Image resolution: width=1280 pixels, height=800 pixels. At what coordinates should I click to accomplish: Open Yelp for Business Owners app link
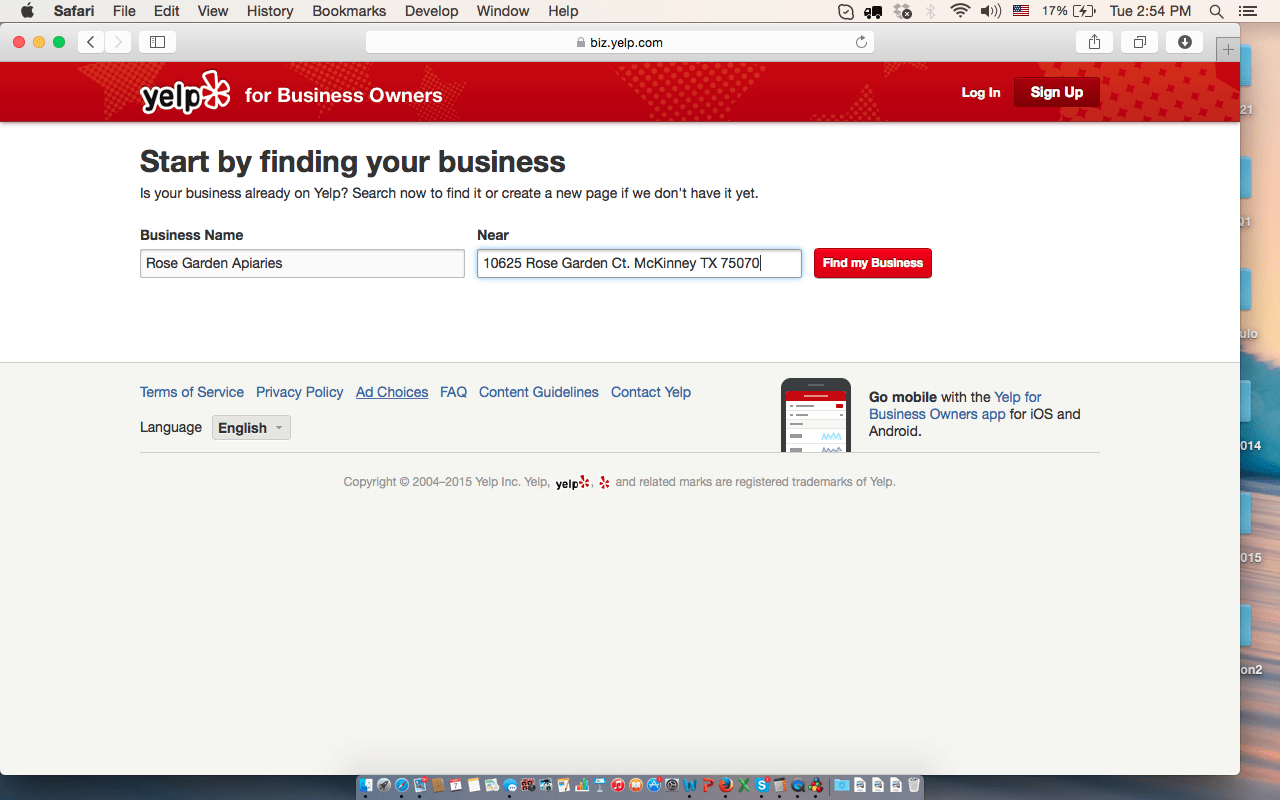[955, 405]
